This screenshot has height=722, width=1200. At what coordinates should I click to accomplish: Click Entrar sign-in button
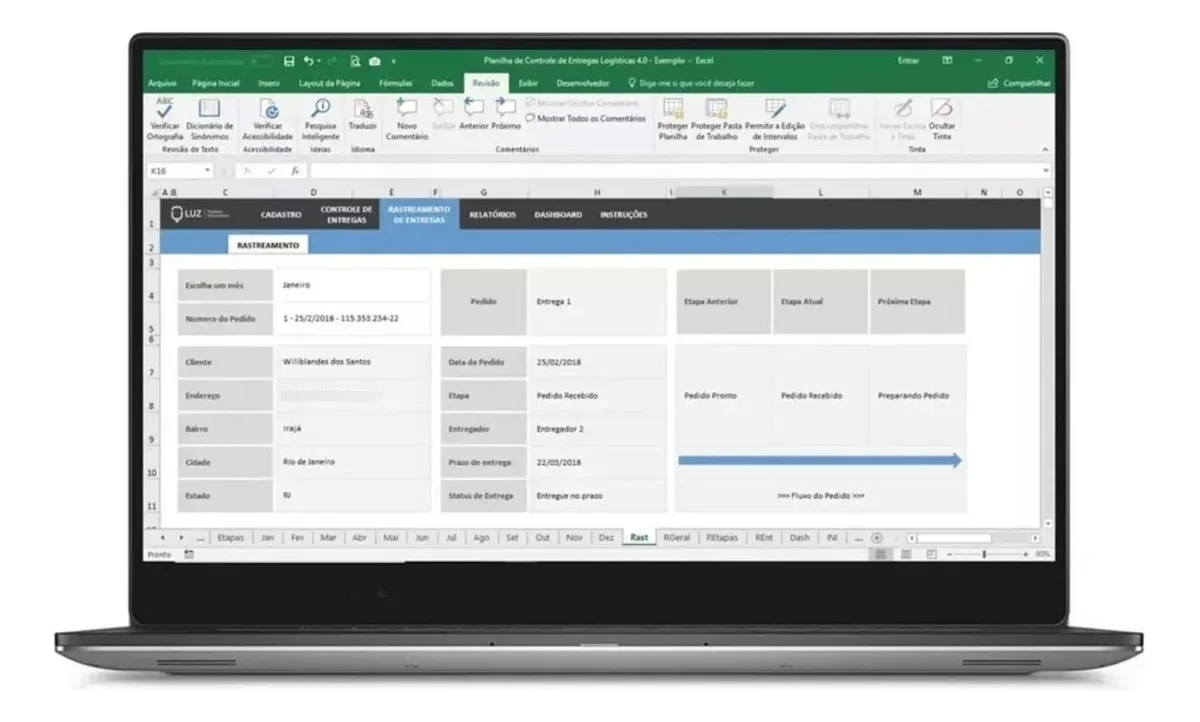pyautogui.click(x=908, y=61)
